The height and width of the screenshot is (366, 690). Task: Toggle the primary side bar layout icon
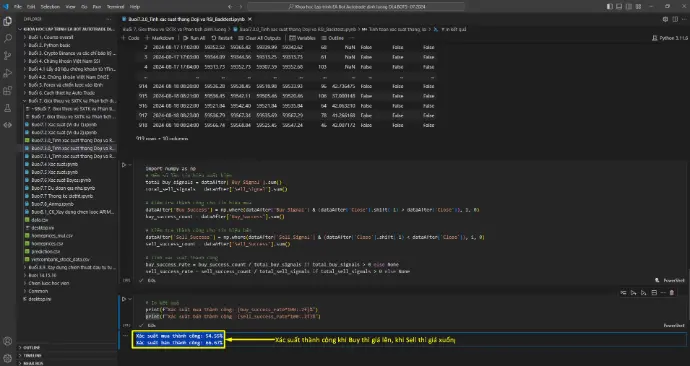[609, 7]
